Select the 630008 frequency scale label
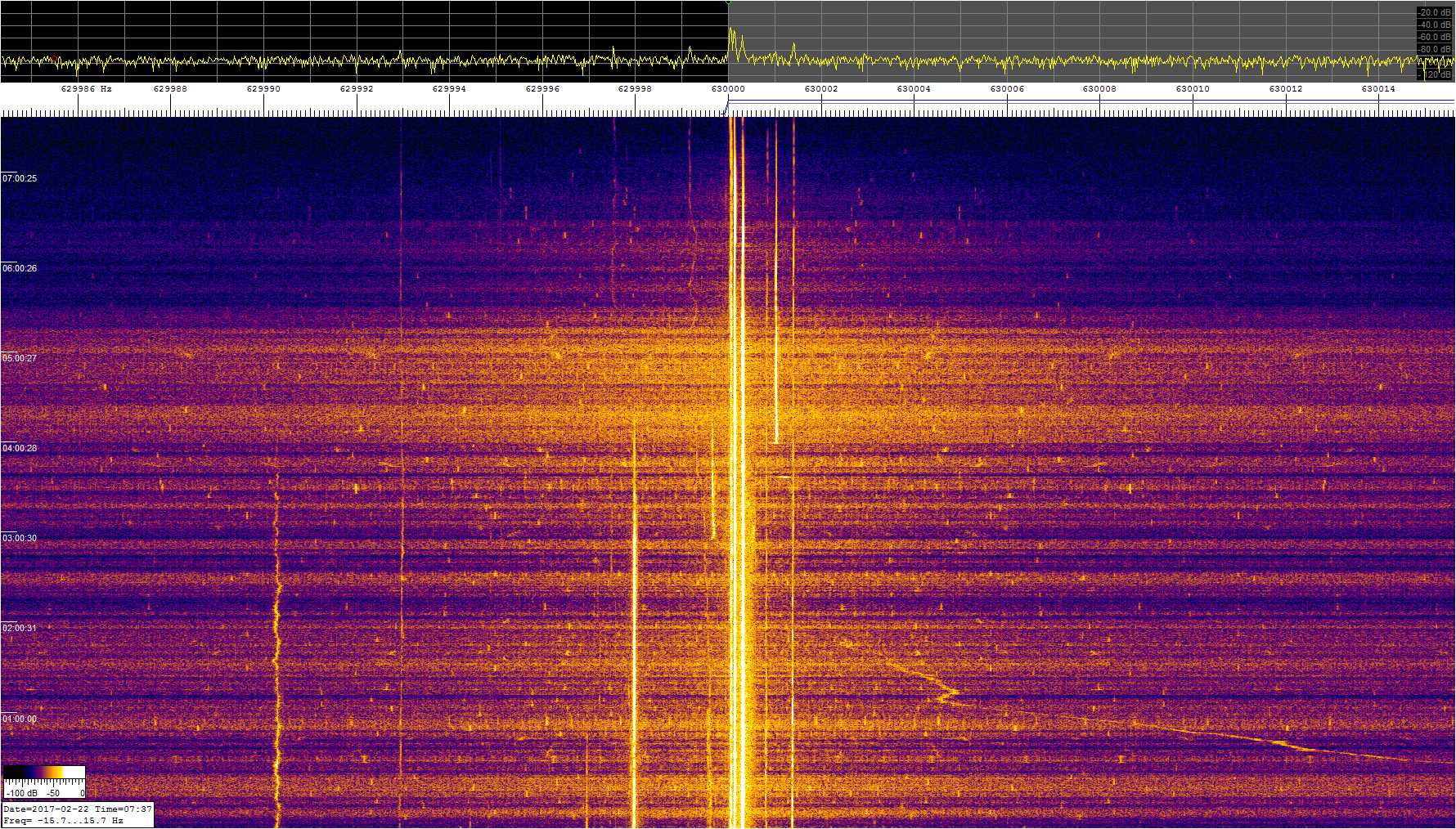1456x829 pixels. coord(1099,88)
